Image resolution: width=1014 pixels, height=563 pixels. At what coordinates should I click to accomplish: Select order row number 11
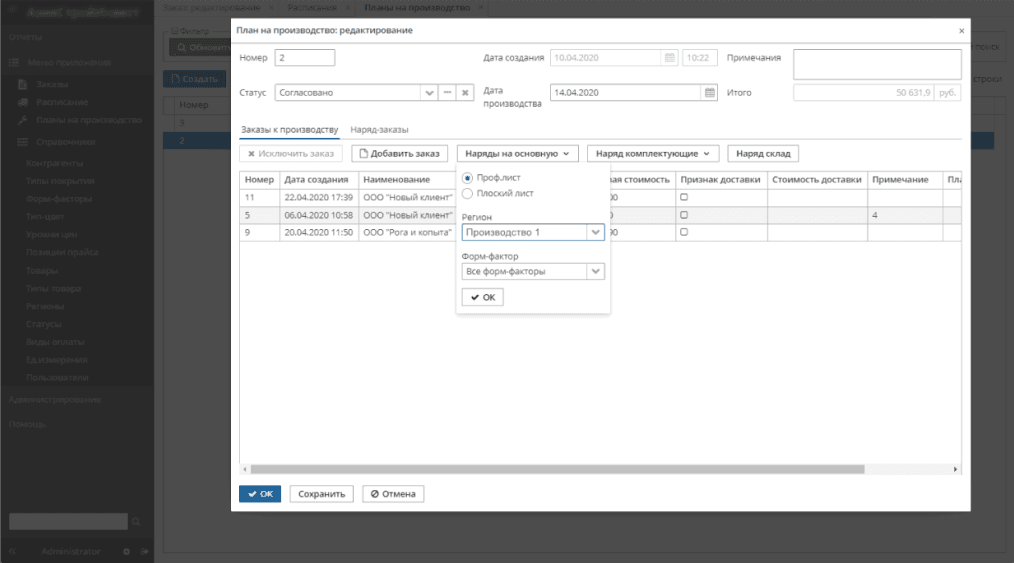click(x=600, y=197)
